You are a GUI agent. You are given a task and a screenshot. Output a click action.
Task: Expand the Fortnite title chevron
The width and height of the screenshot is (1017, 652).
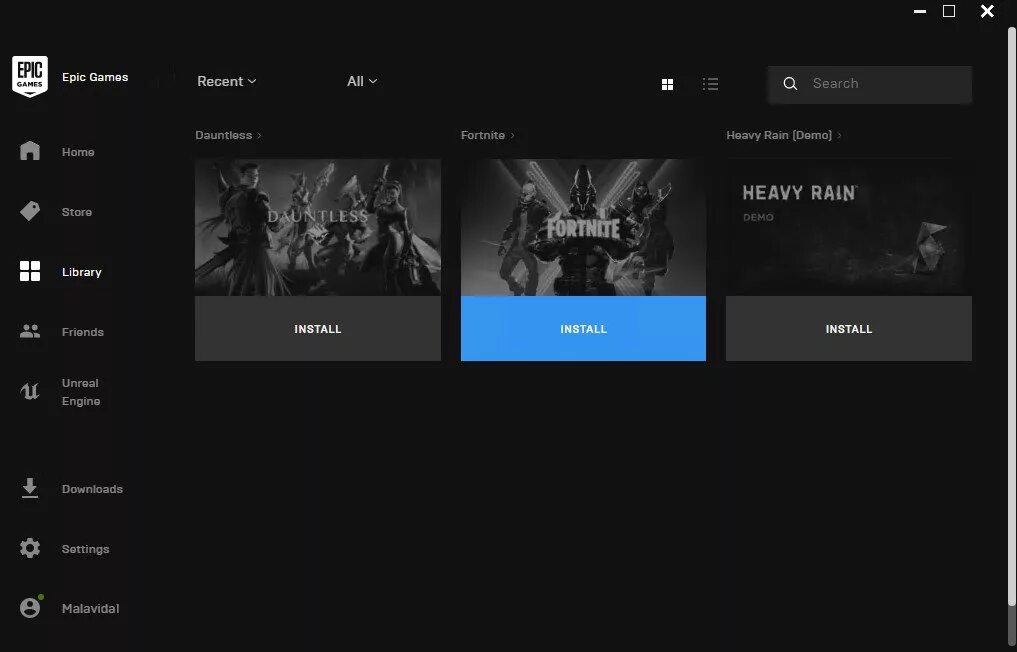pos(512,136)
